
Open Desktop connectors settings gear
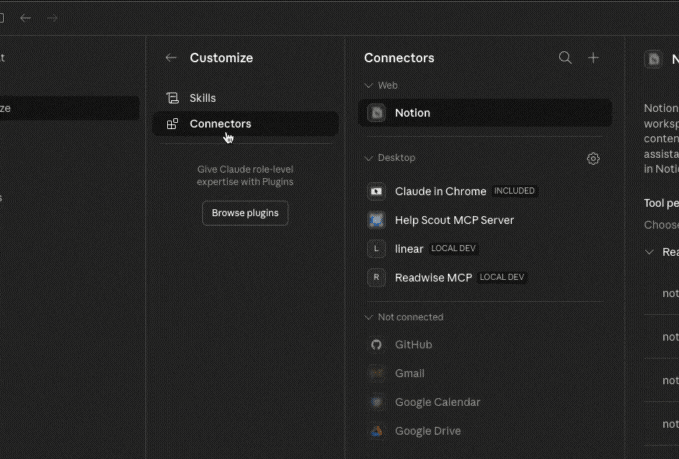[x=593, y=158]
